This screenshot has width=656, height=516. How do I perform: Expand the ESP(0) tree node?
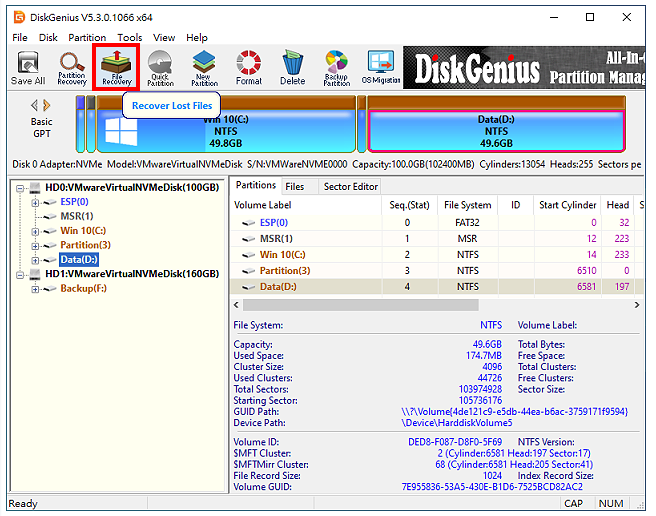[x=35, y=203]
